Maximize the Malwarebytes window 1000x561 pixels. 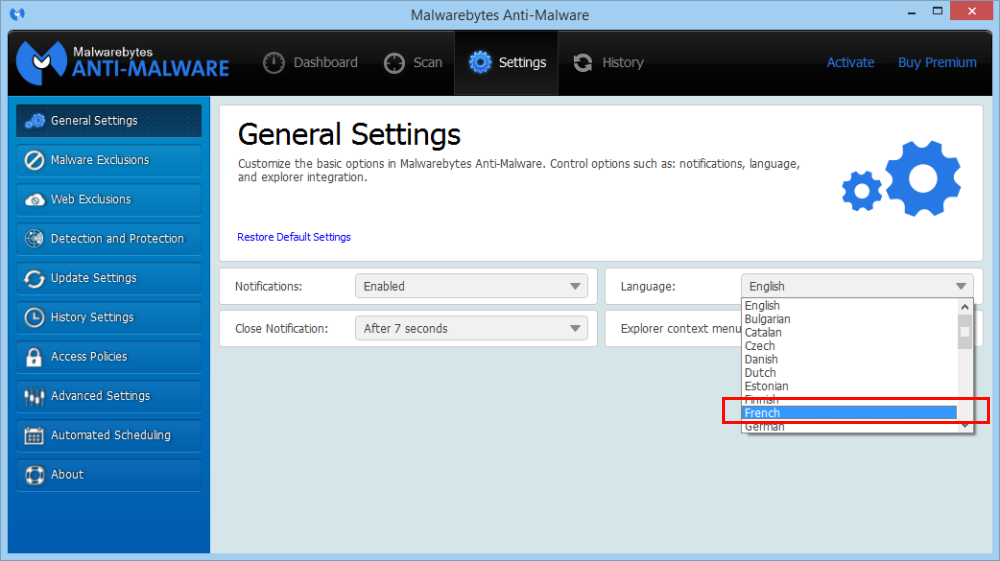(x=938, y=11)
